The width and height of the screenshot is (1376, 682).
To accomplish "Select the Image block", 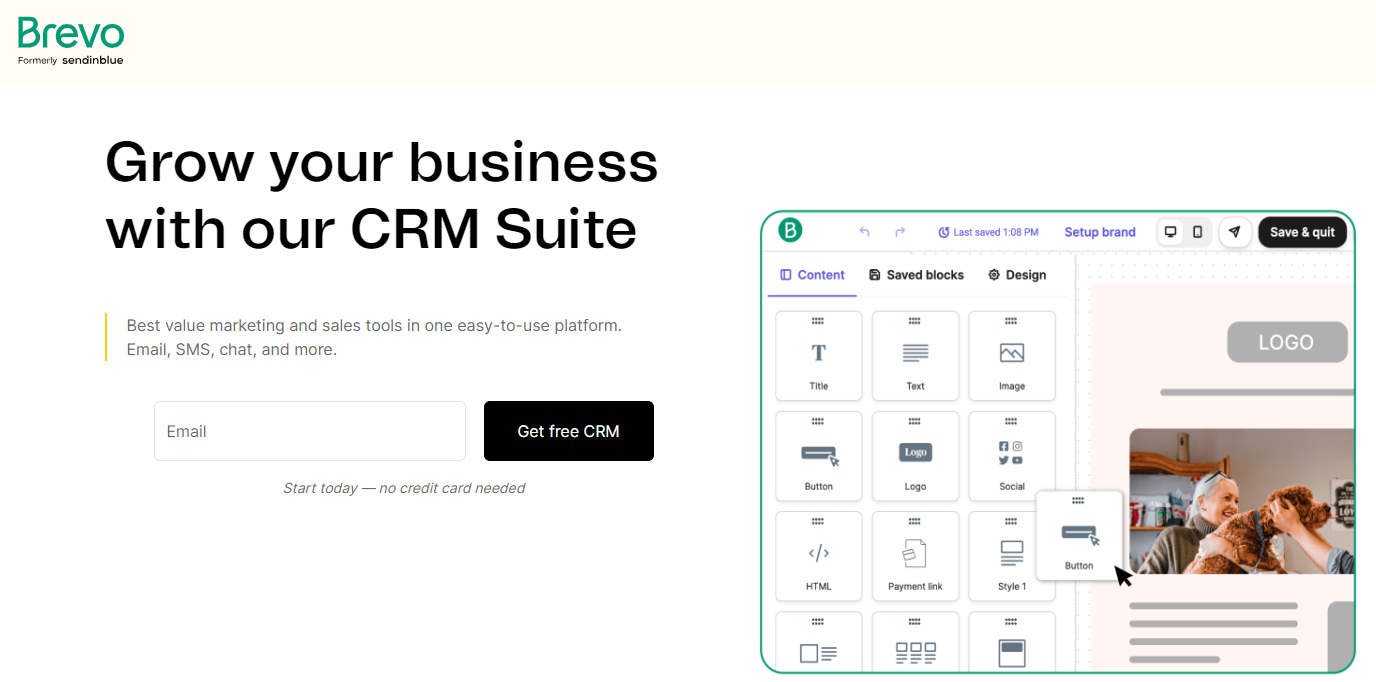I will (1012, 356).
